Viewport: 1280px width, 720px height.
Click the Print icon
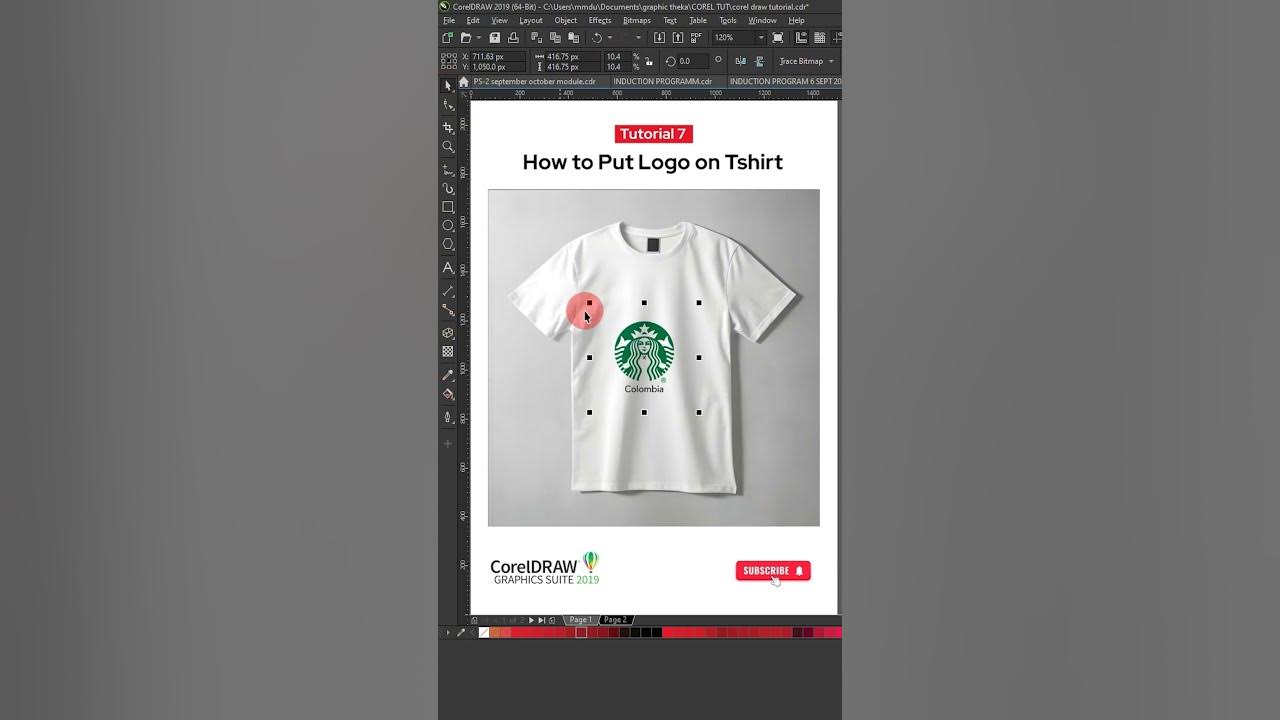513,38
